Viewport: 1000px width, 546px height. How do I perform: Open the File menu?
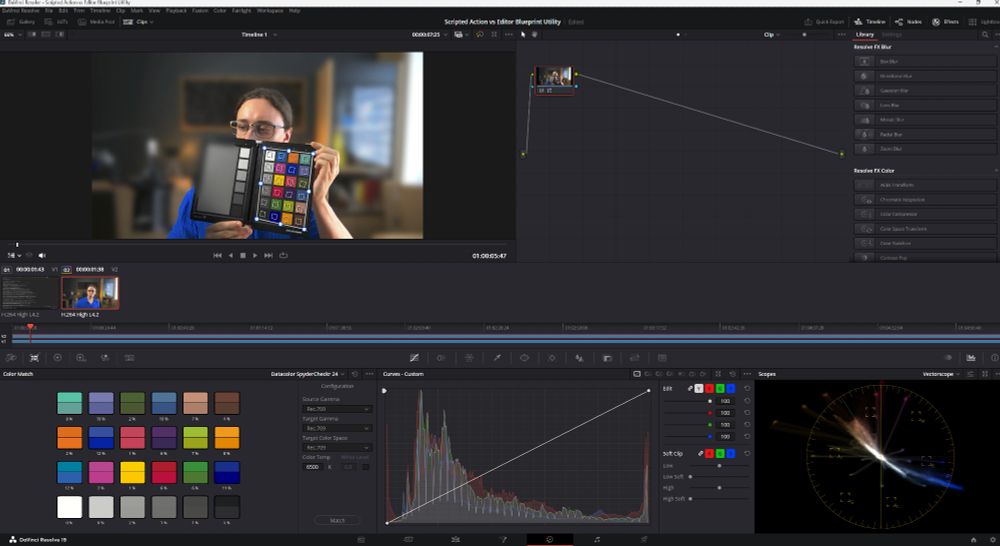point(48,11)
